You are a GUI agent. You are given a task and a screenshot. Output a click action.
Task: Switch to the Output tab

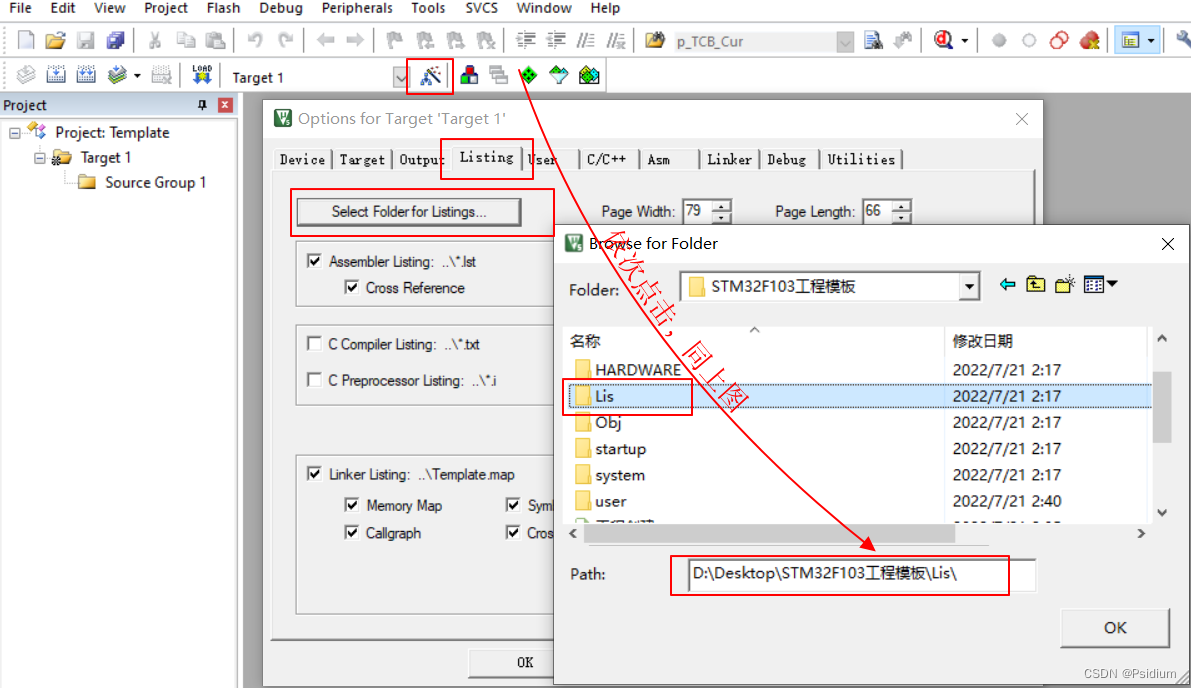(x=421, y=159)
